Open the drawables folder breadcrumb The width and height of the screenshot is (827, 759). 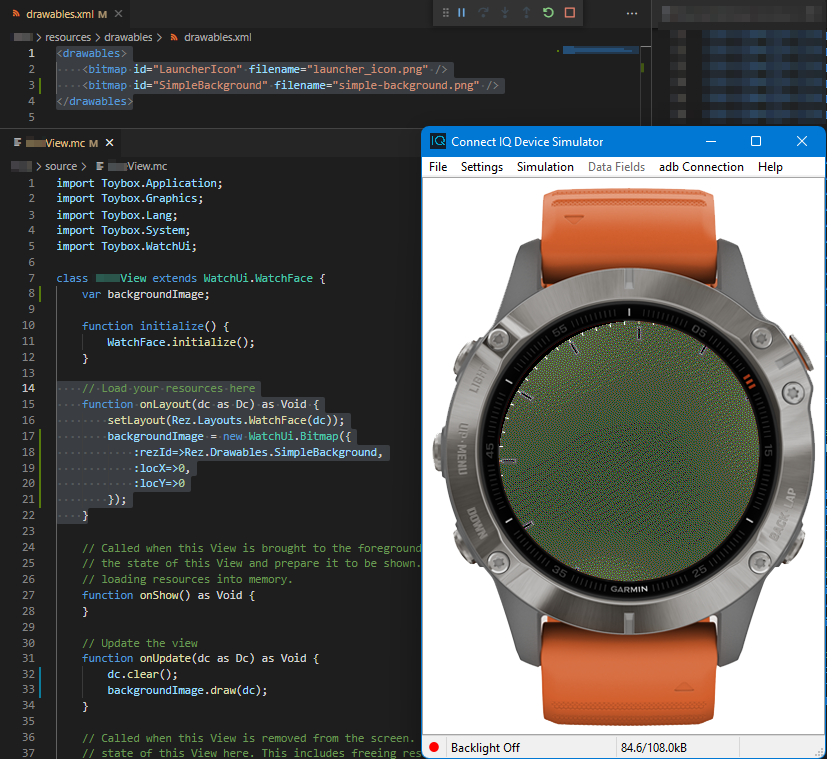coord(128,37)
